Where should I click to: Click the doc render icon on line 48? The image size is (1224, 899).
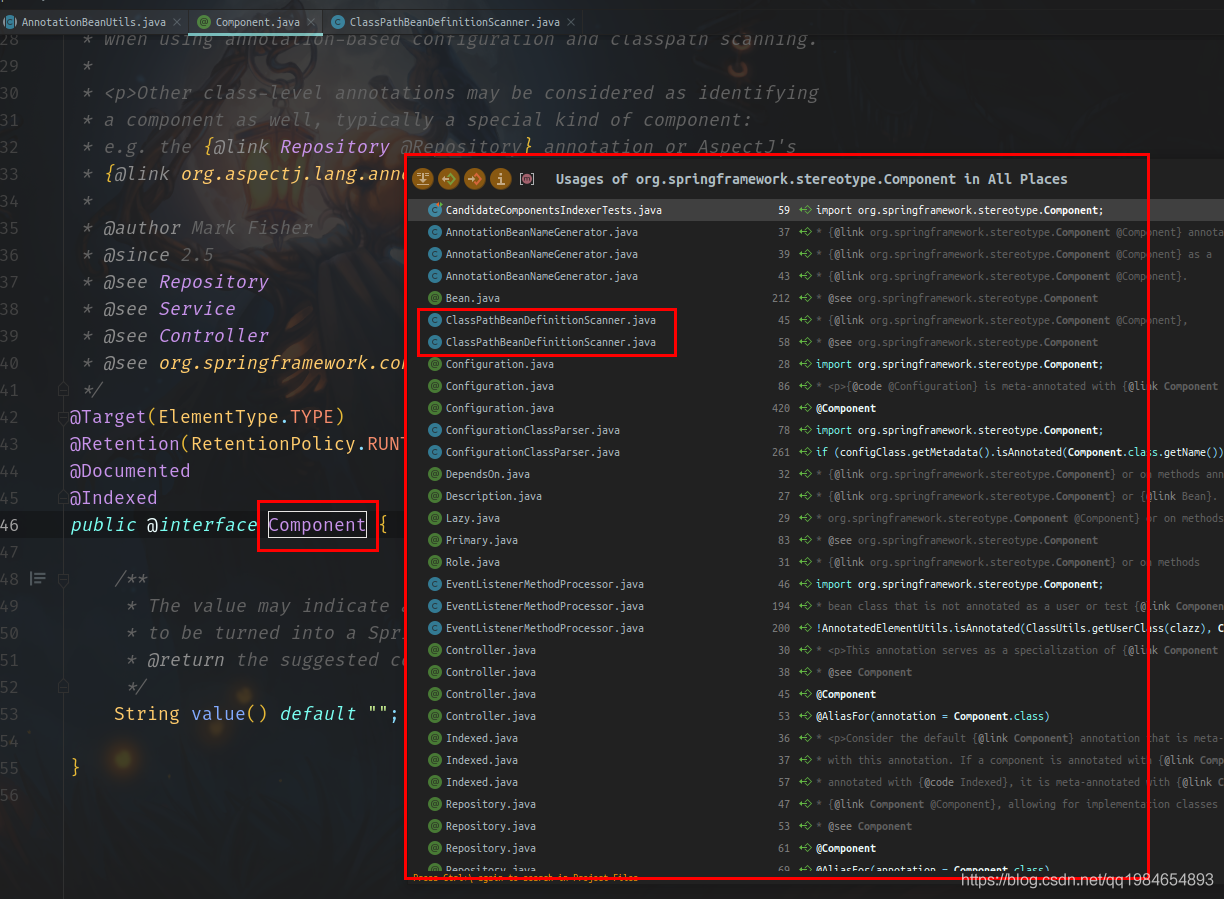pyautogui.click(x=38, y=578)
